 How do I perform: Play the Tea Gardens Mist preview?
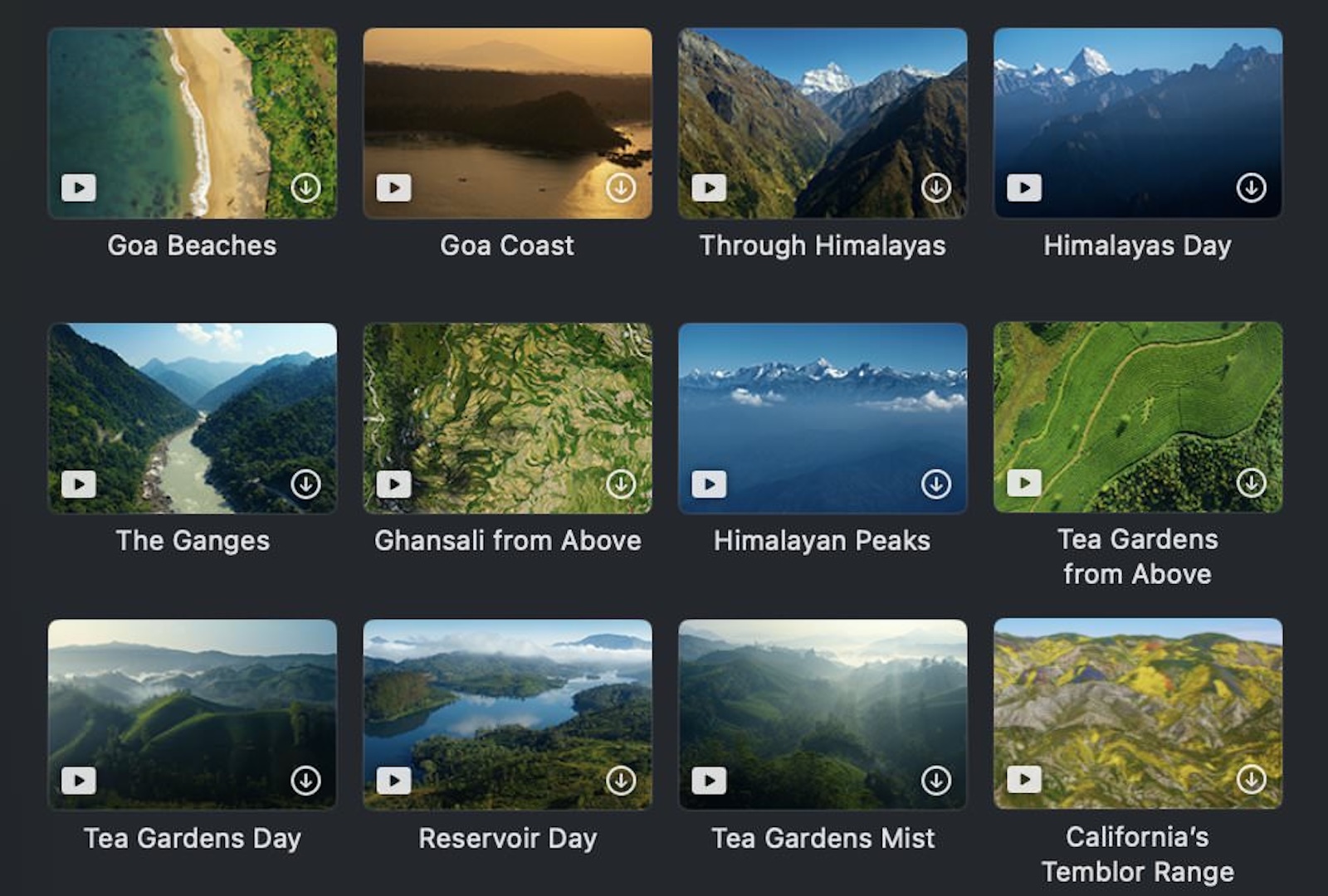pos(710,780)
